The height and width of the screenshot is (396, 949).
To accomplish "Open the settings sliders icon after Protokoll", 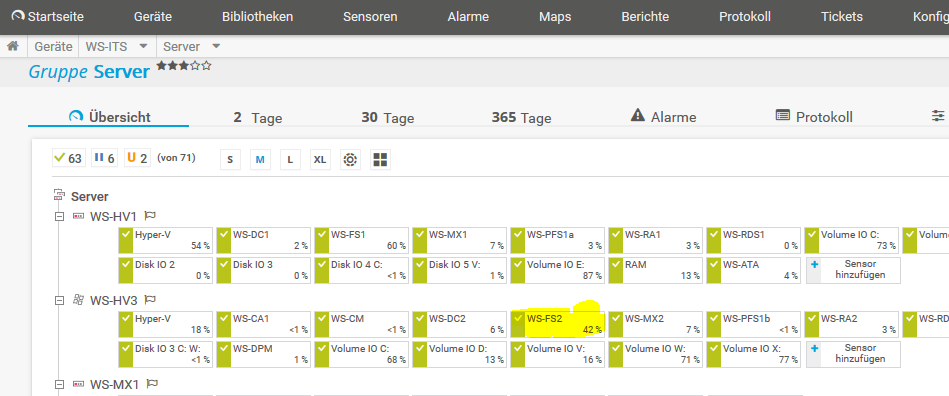I will point(938,116).
